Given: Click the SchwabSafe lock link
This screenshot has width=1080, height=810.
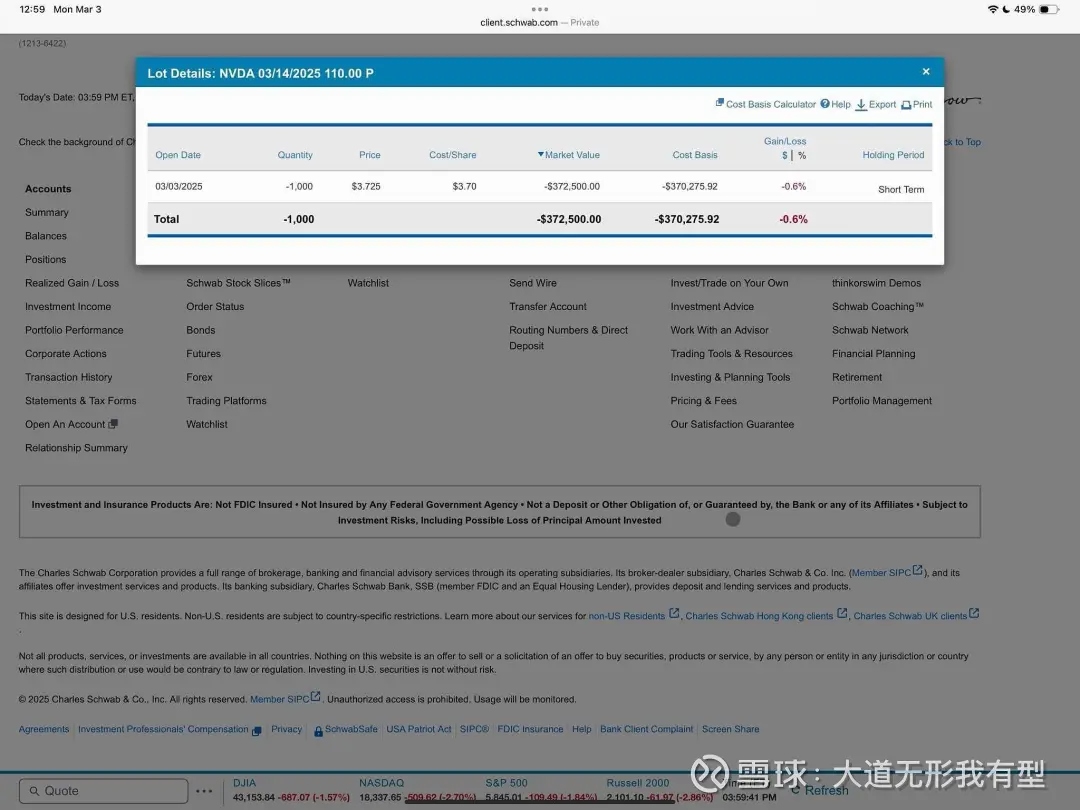Looking at the screenshot, I should click(x=345, y=729).
